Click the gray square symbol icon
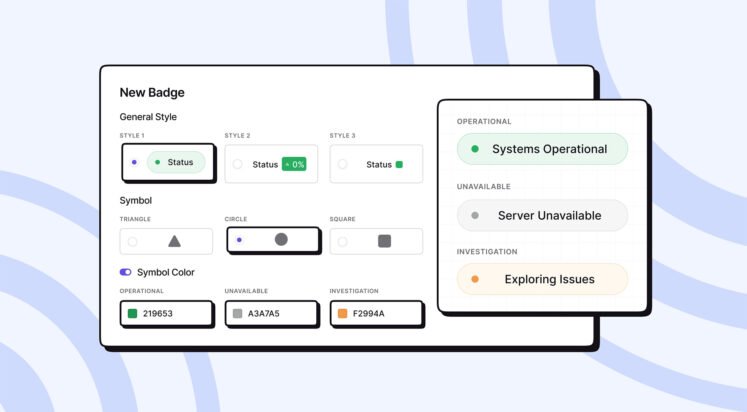This screenshot has height=412, width=747. [x=384, y=241]
